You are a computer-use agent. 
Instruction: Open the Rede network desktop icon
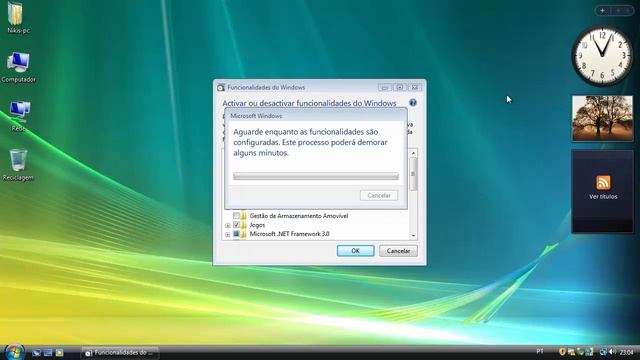[x=19, y=116]
